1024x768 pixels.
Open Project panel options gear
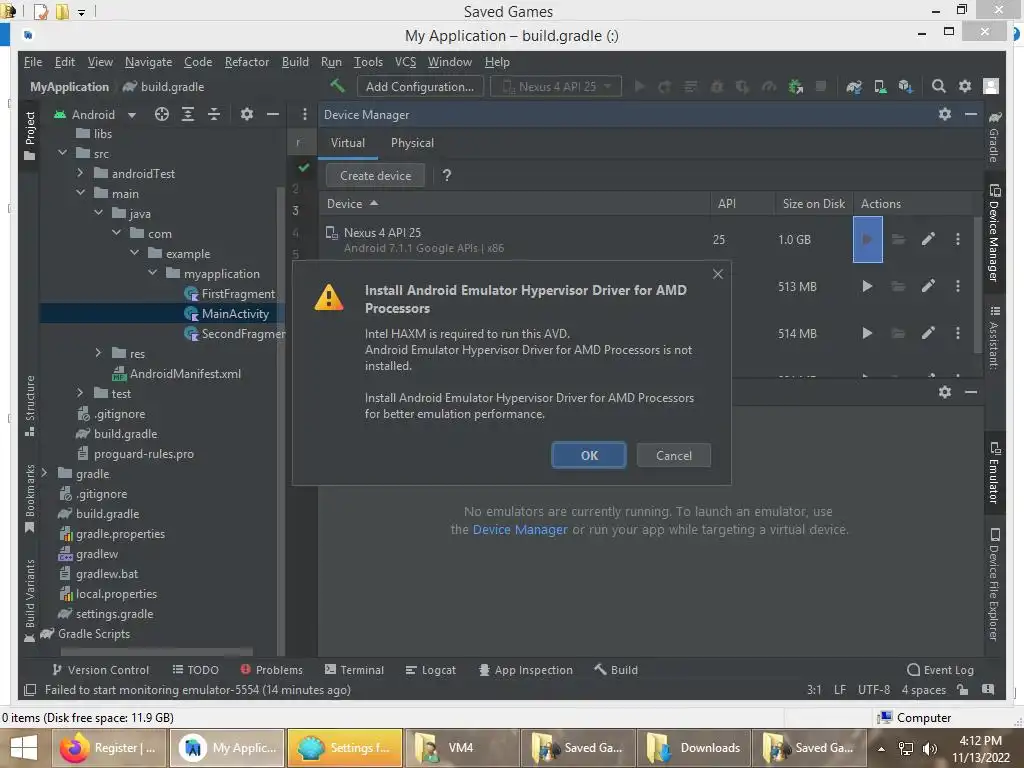pyautogui.click(x=246, y=114)
